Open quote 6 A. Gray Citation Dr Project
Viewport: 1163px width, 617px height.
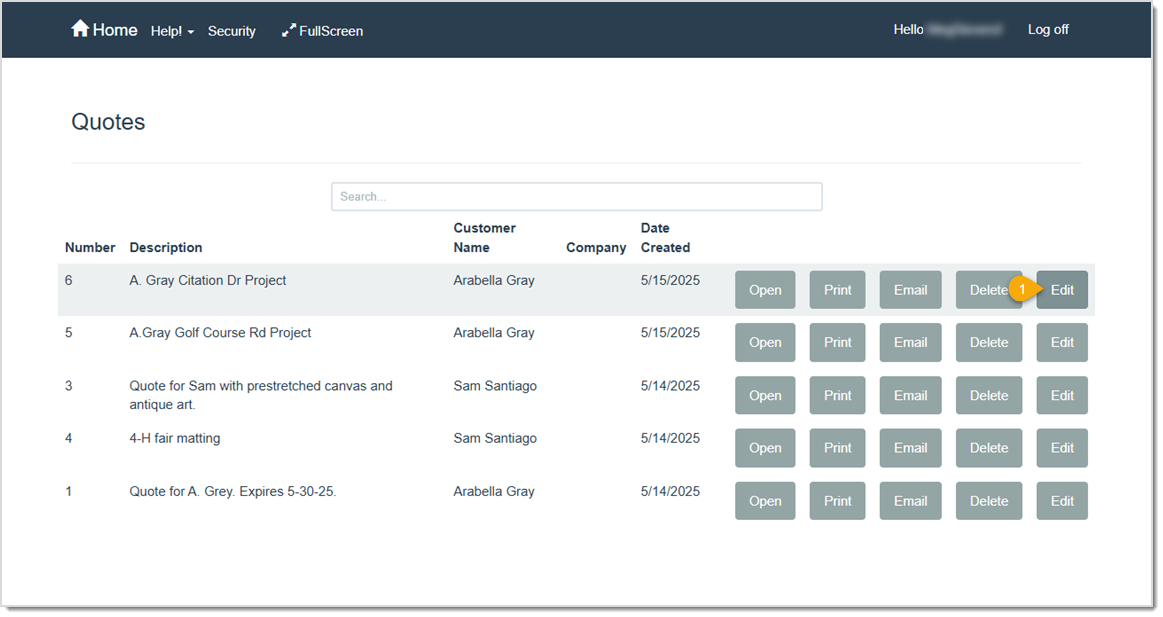pos(765,290)
